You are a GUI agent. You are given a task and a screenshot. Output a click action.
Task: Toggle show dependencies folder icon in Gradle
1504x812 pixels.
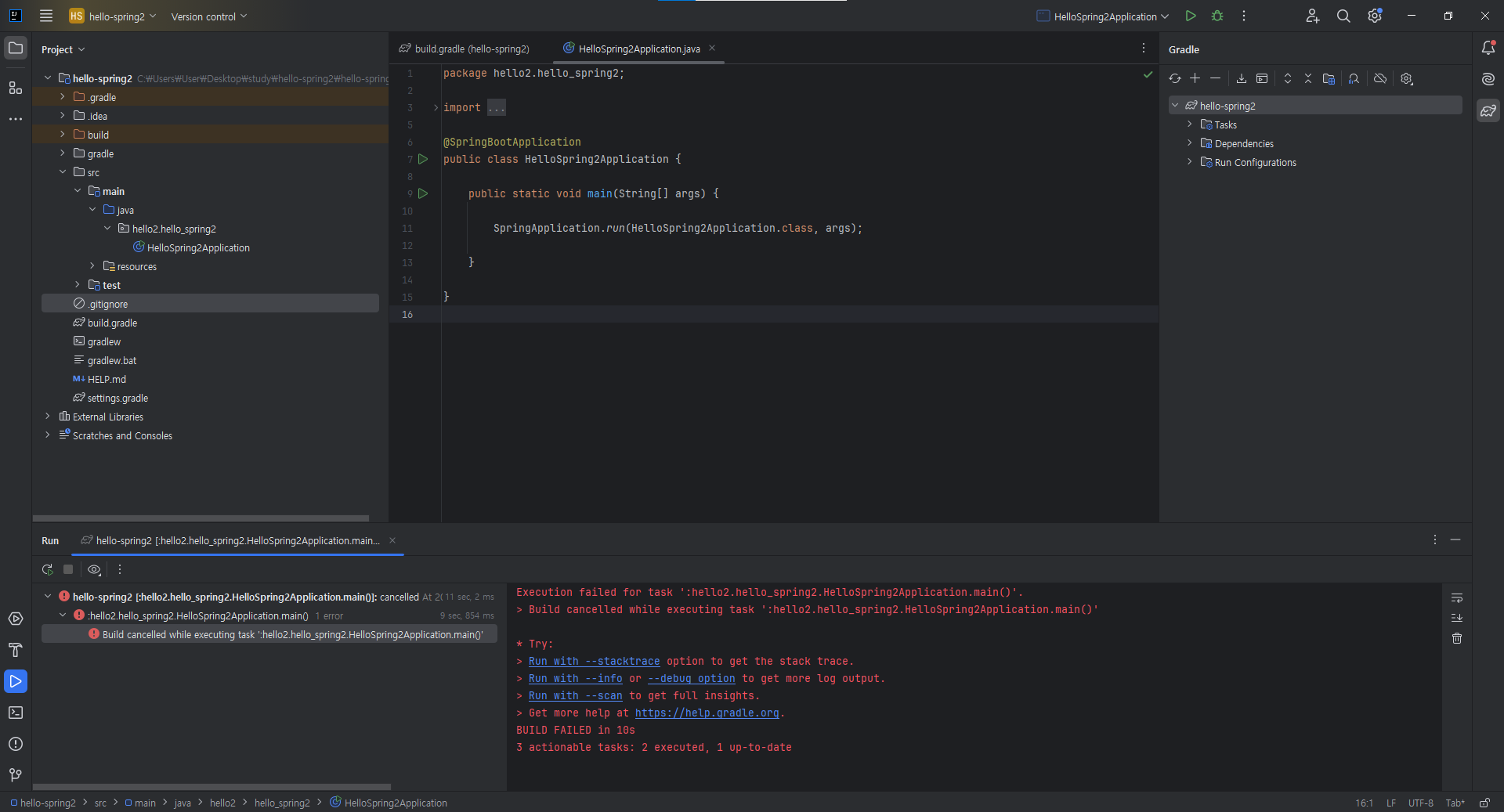click(x=1329, y=78)
